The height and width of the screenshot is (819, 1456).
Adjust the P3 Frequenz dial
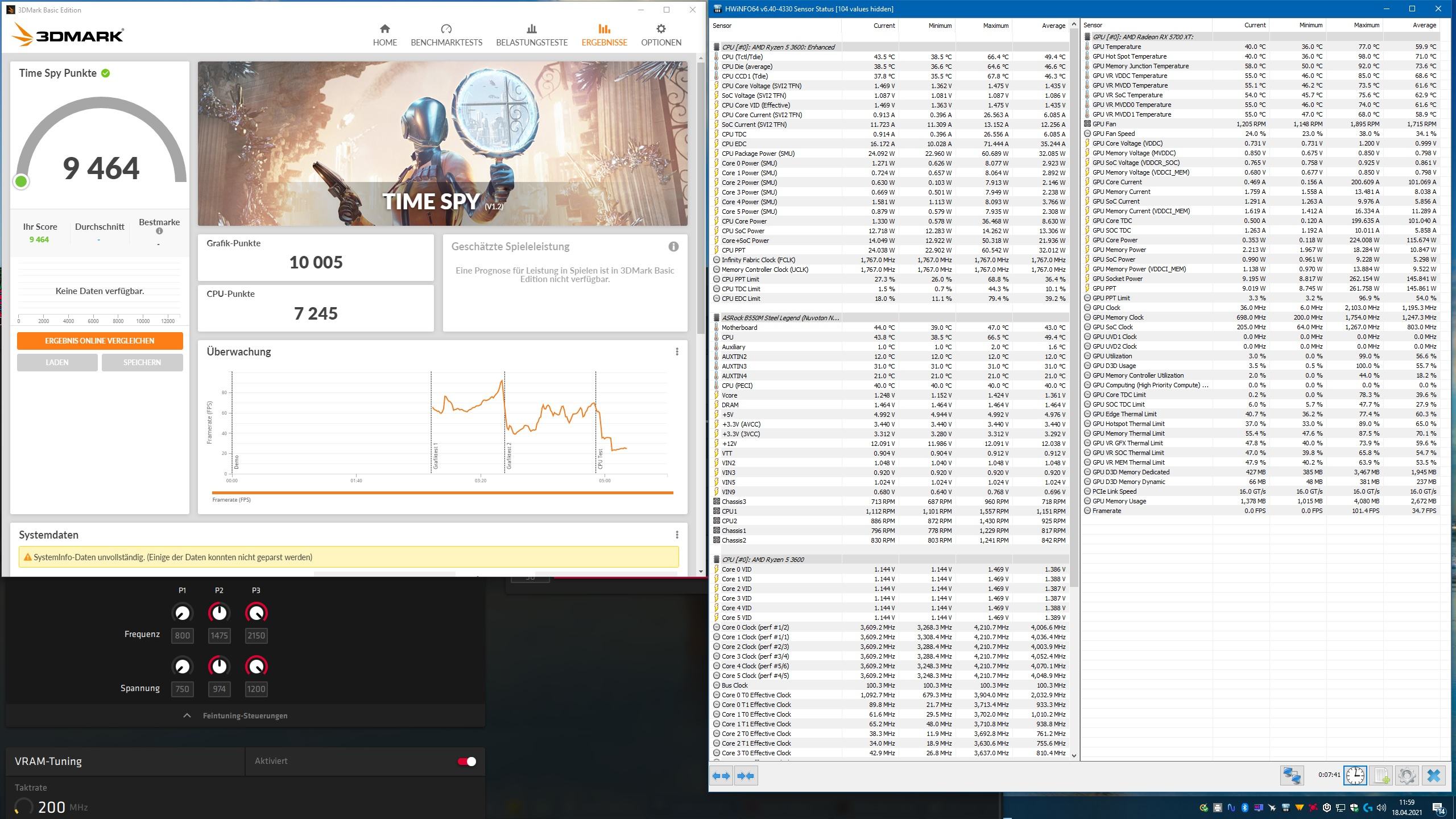[x=256, y=613]
